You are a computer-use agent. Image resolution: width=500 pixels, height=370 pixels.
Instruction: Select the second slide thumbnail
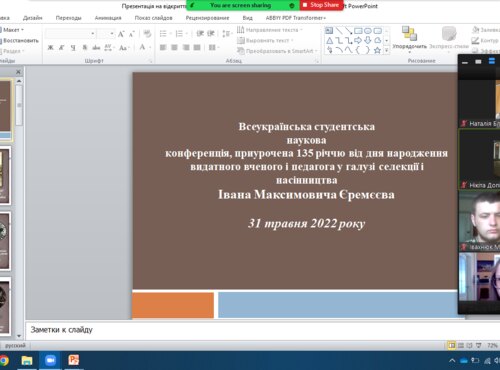coord(5,175)
